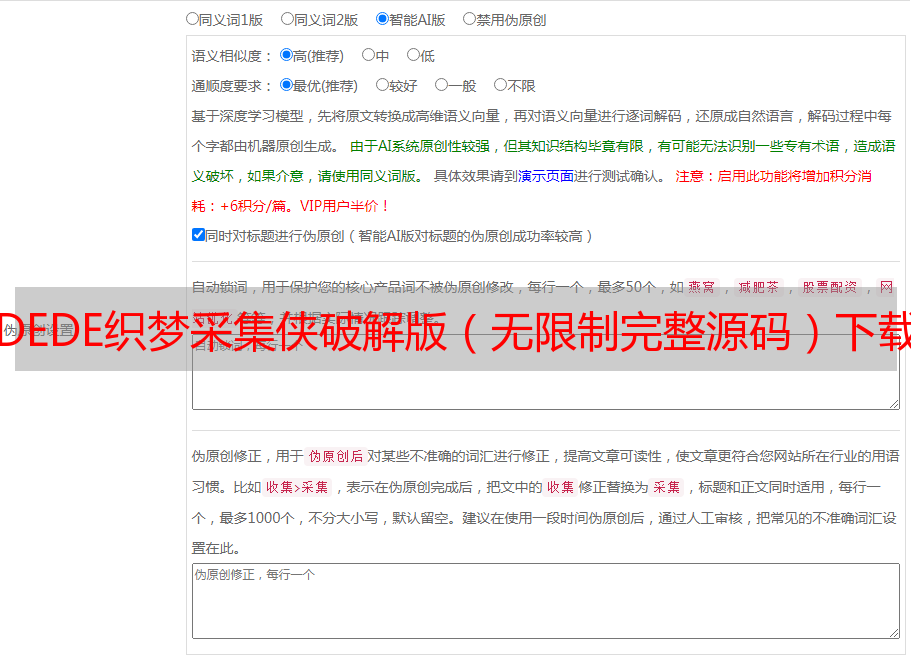The image size is (911, 658).
Task: Set 通顺度要求 to 较好
Action: click(382, 85)
